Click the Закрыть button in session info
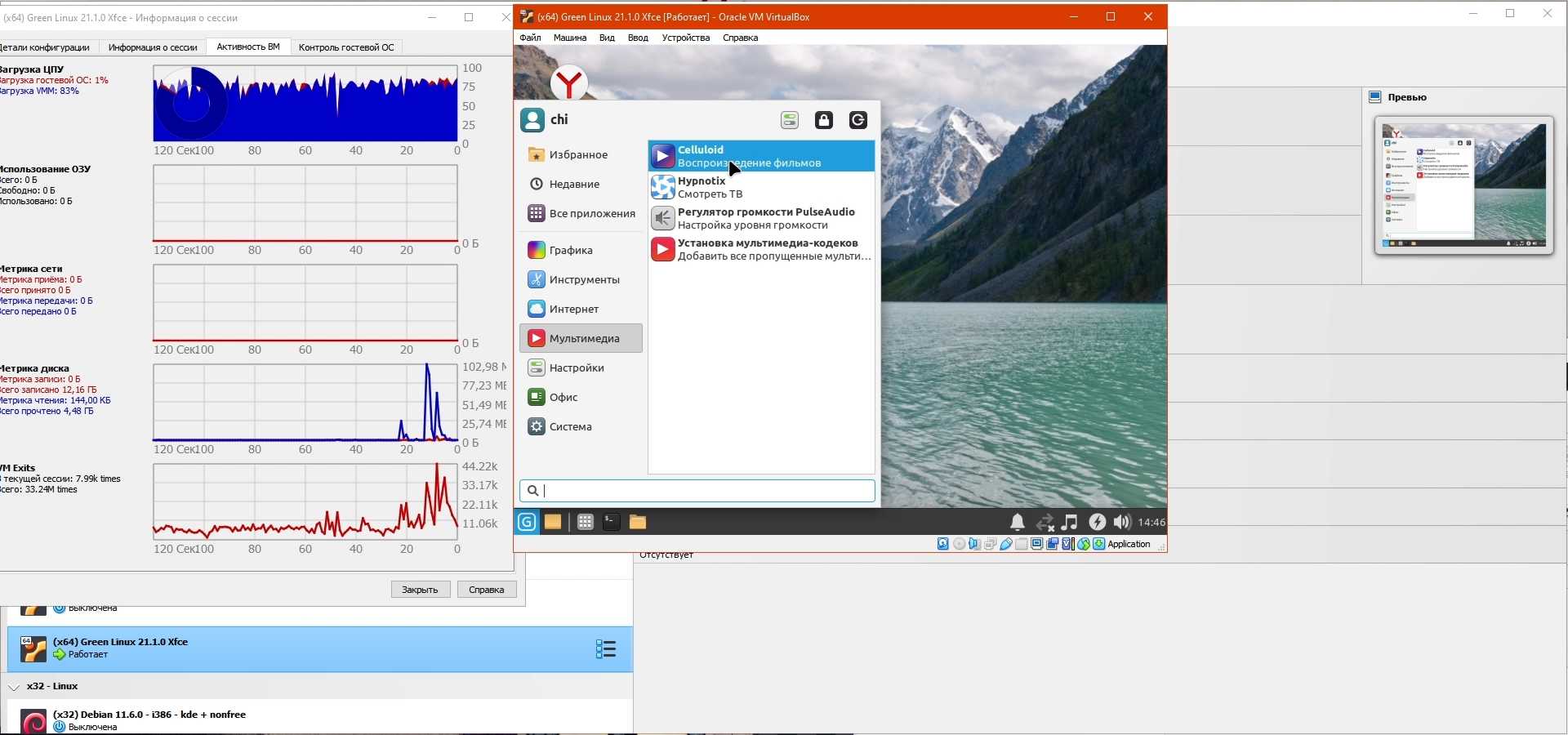The height and width of the screenshot is (735, 1568). click(421, 590)
